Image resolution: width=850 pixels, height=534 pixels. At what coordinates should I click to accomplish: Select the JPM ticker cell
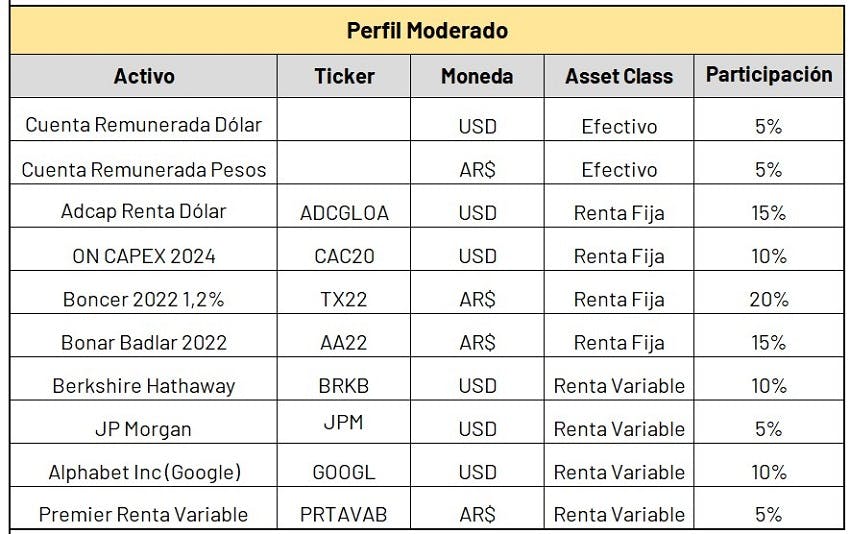click(344, 423)
